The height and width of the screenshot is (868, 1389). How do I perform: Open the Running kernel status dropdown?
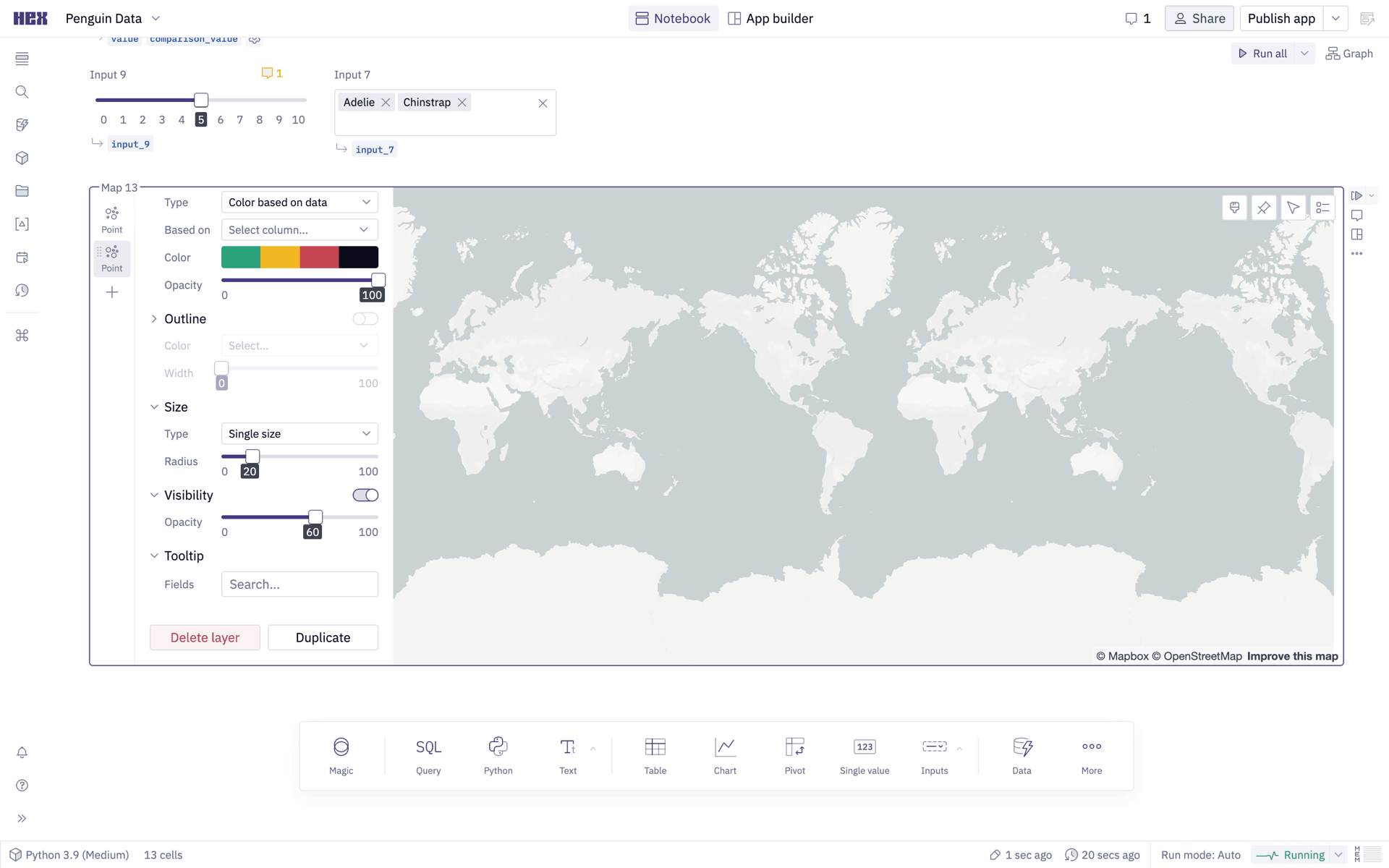(1339, 855)
